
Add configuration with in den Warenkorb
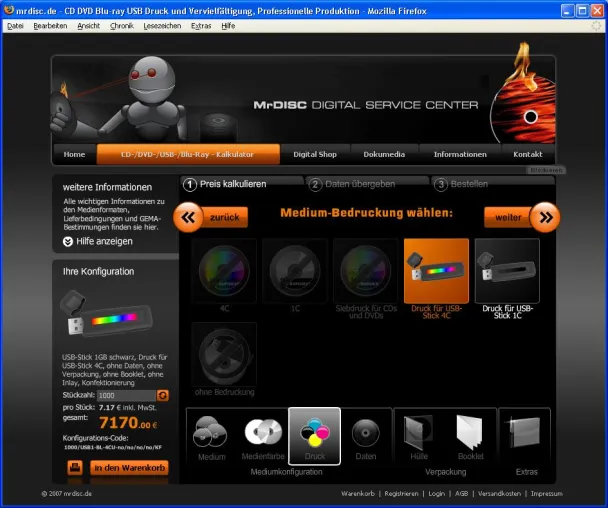click(x=130, y=468)
